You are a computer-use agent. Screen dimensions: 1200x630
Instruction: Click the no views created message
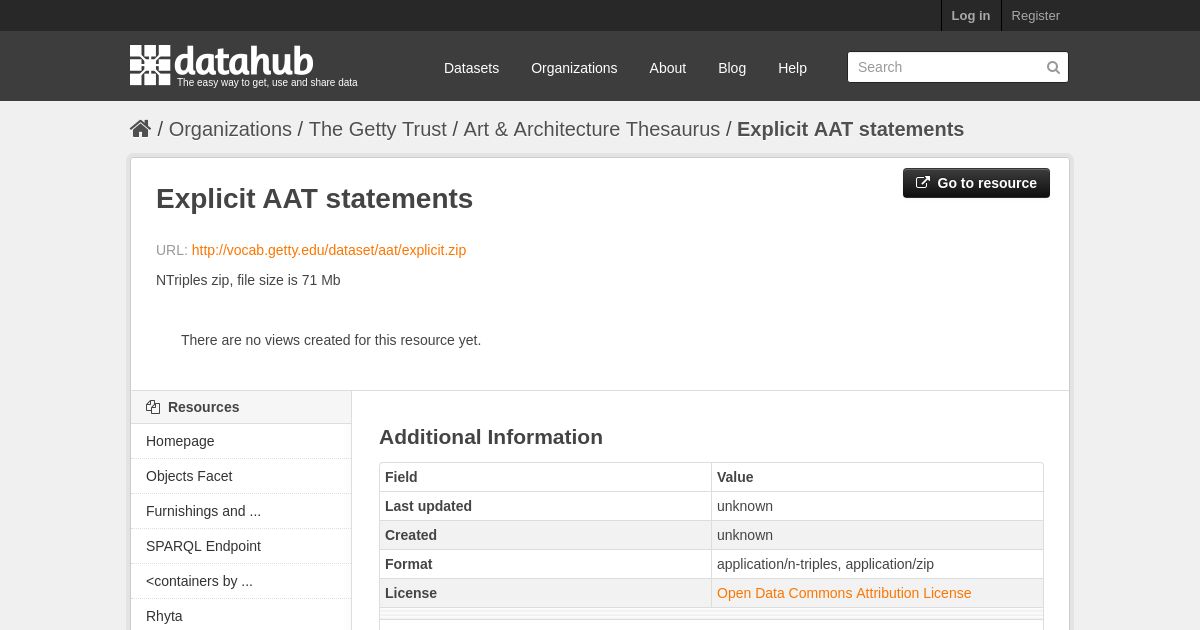(331, 340)
